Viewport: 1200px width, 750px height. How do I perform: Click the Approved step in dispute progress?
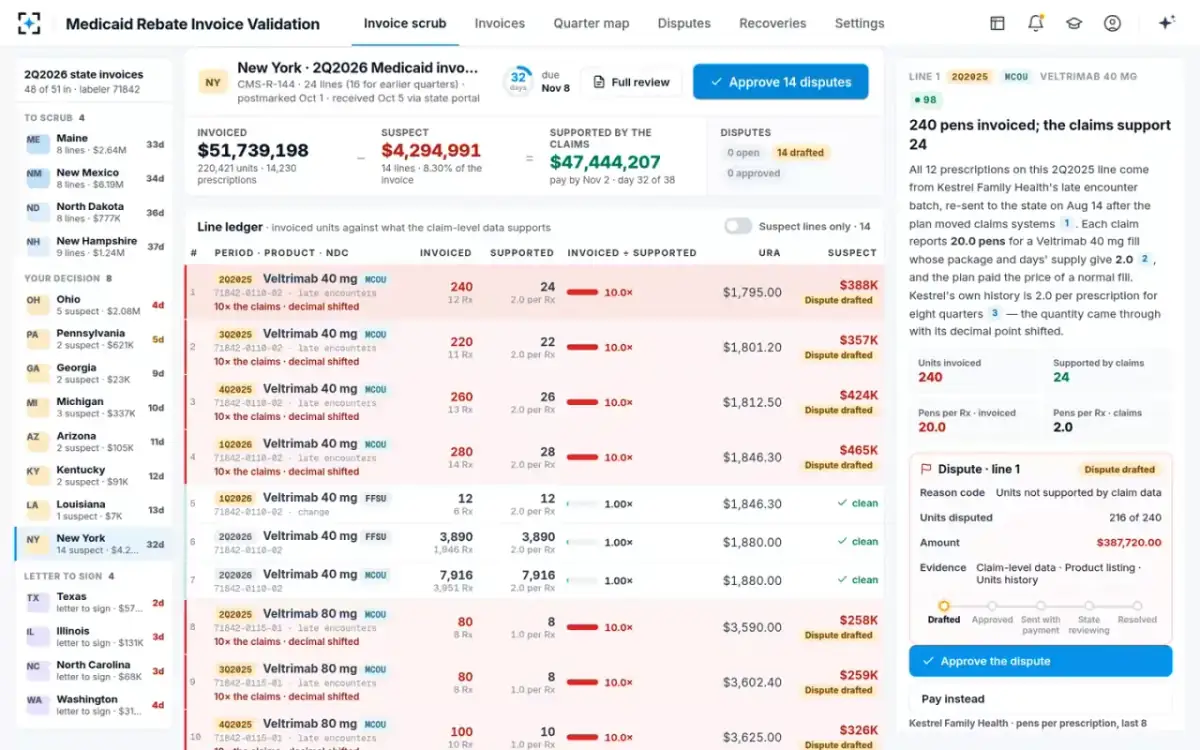point(992,612)
